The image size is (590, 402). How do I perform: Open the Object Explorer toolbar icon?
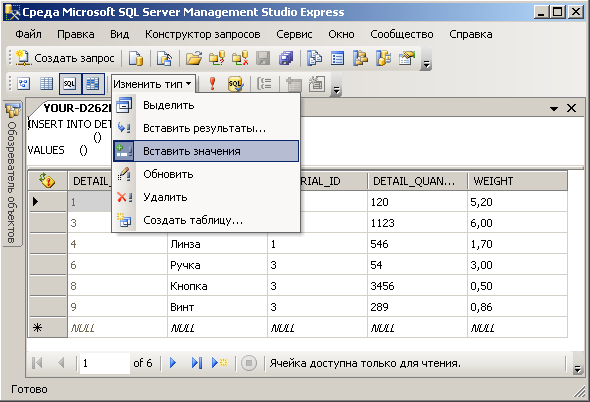point(360,58)
